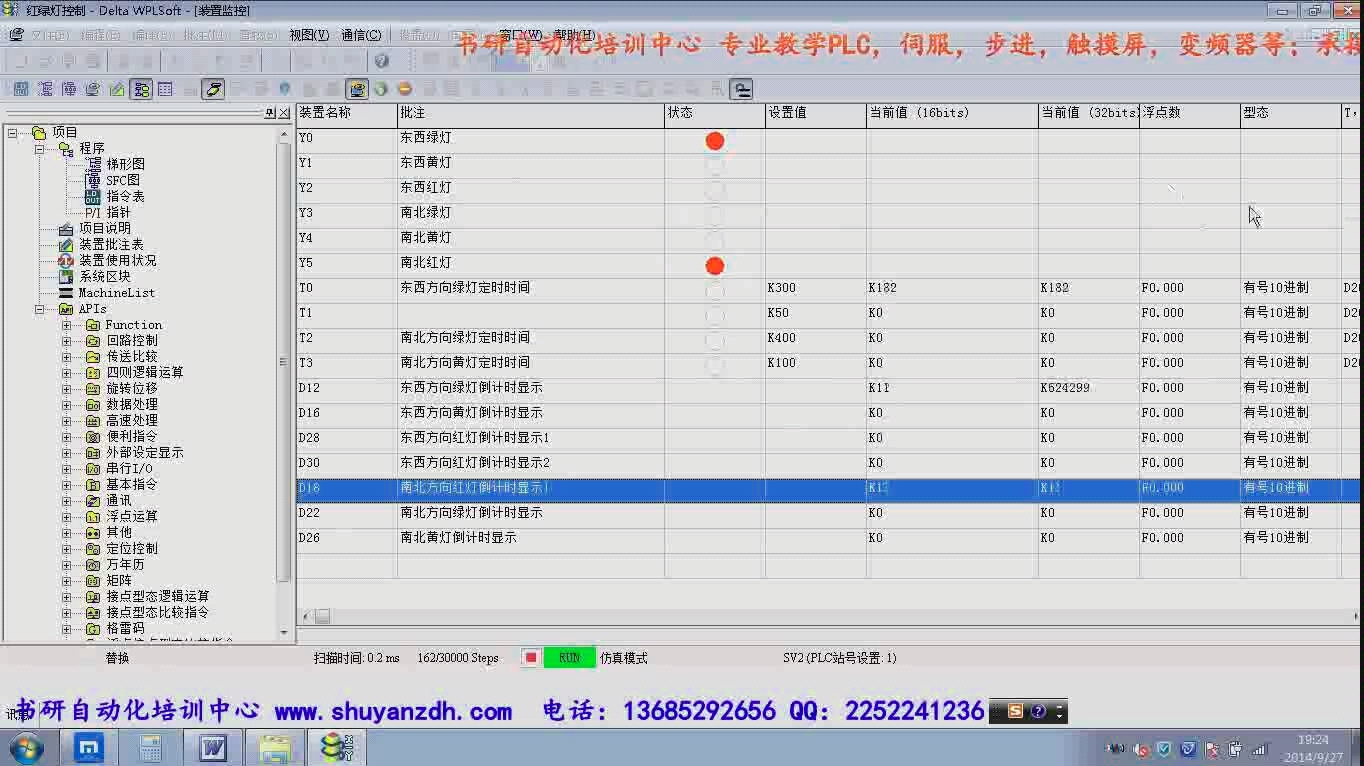
Task: Click the project tree scroll-down arrow
Action: tap(283, 632)
